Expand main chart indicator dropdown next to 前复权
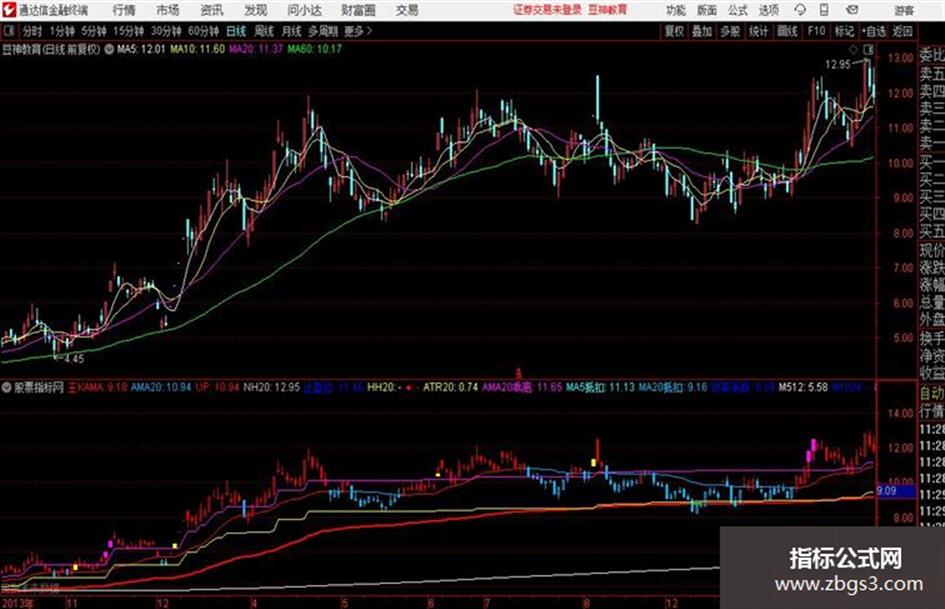This screenshot has width=945, height=609. coord(109,49)
